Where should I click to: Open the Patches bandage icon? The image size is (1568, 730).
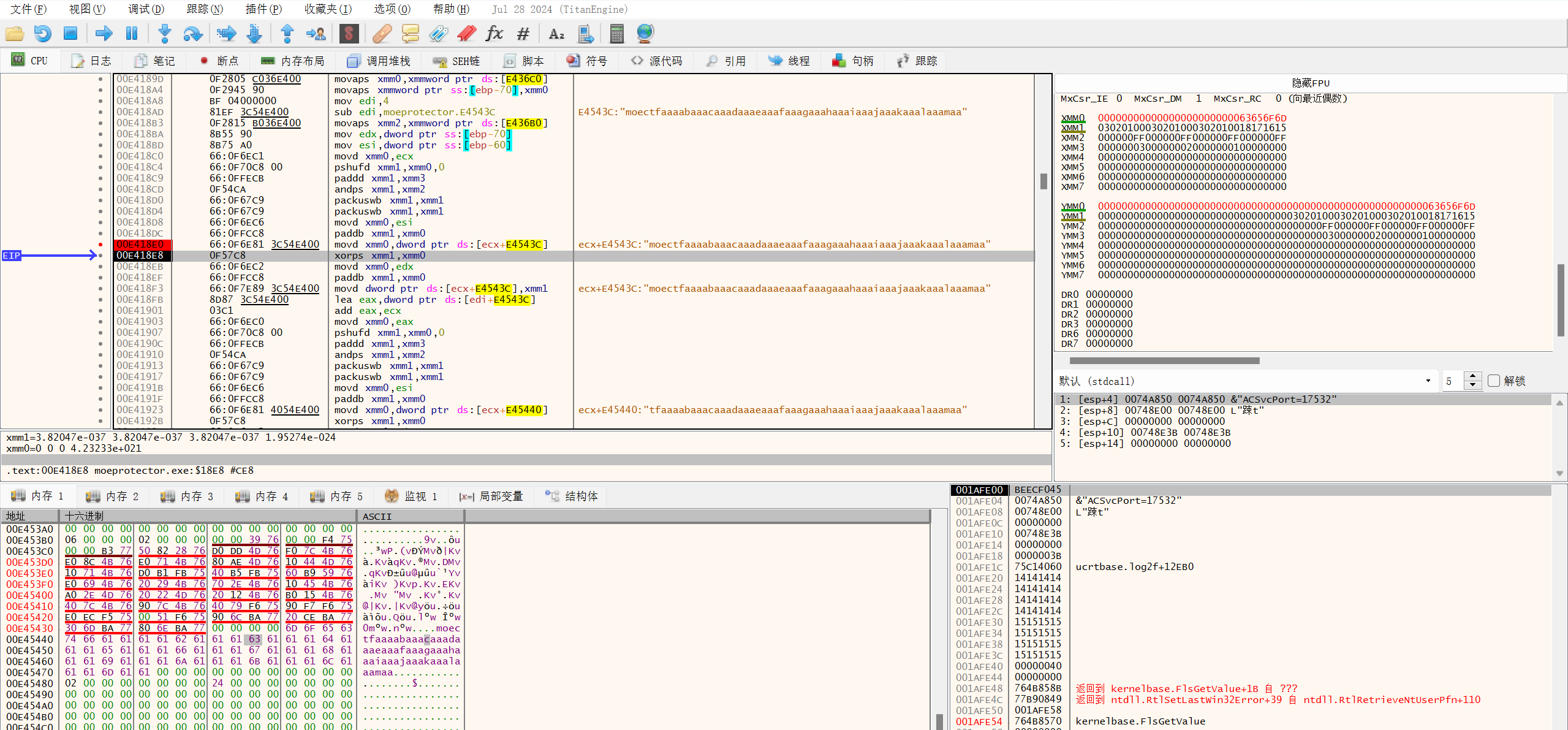coord(382,34)
